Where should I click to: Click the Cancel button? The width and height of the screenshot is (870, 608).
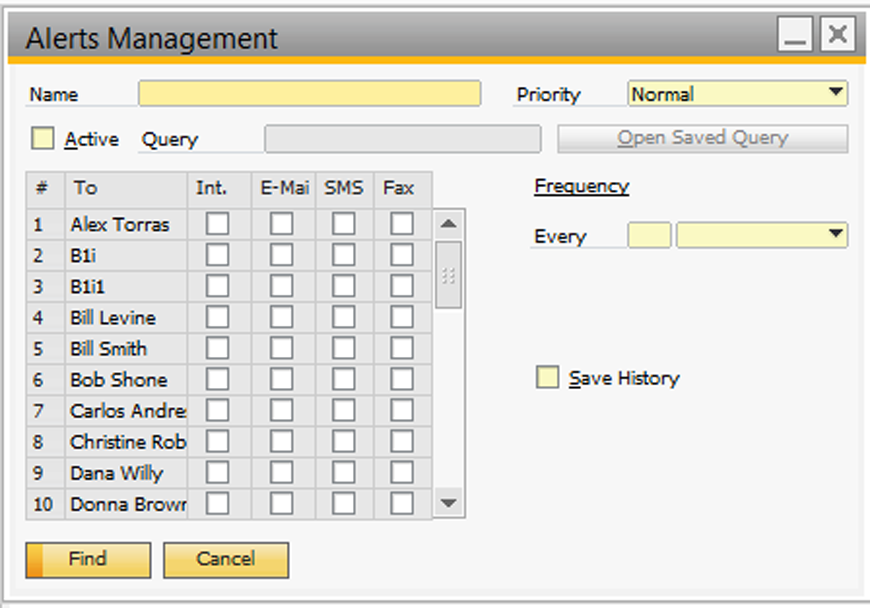pos(226,560)
